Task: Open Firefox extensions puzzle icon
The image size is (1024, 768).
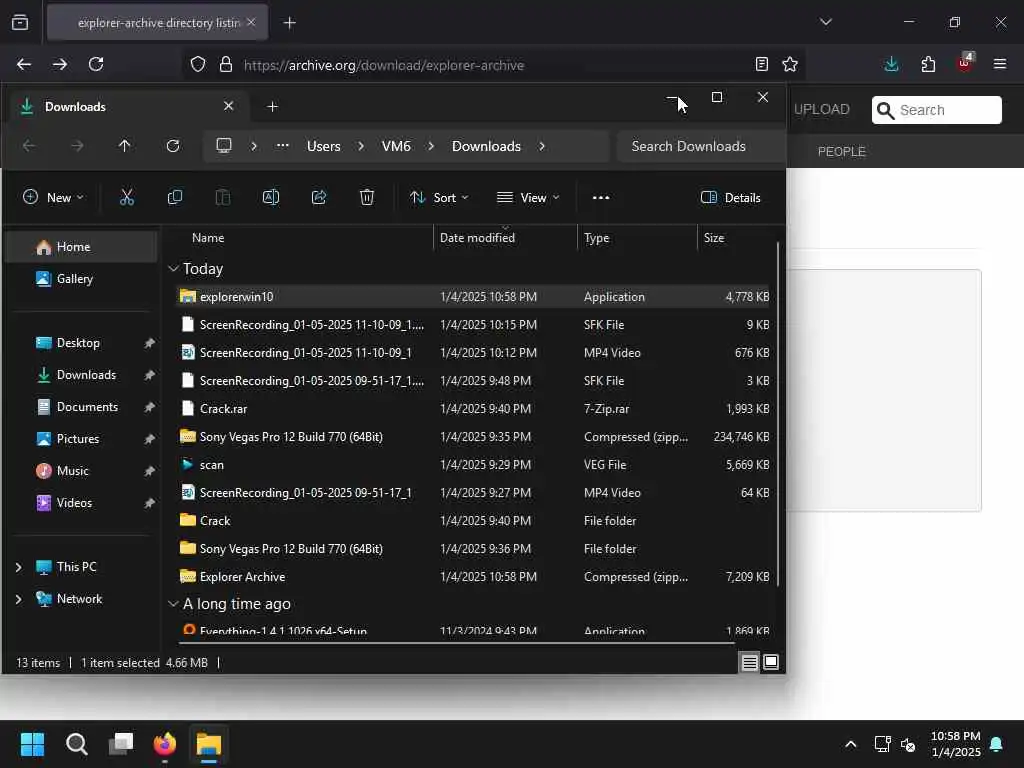Action: (x=928, y=64)
